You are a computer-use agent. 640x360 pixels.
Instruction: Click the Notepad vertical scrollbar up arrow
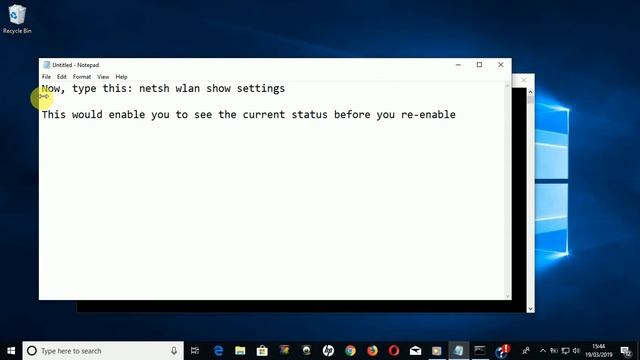click(x=508, y=86)
